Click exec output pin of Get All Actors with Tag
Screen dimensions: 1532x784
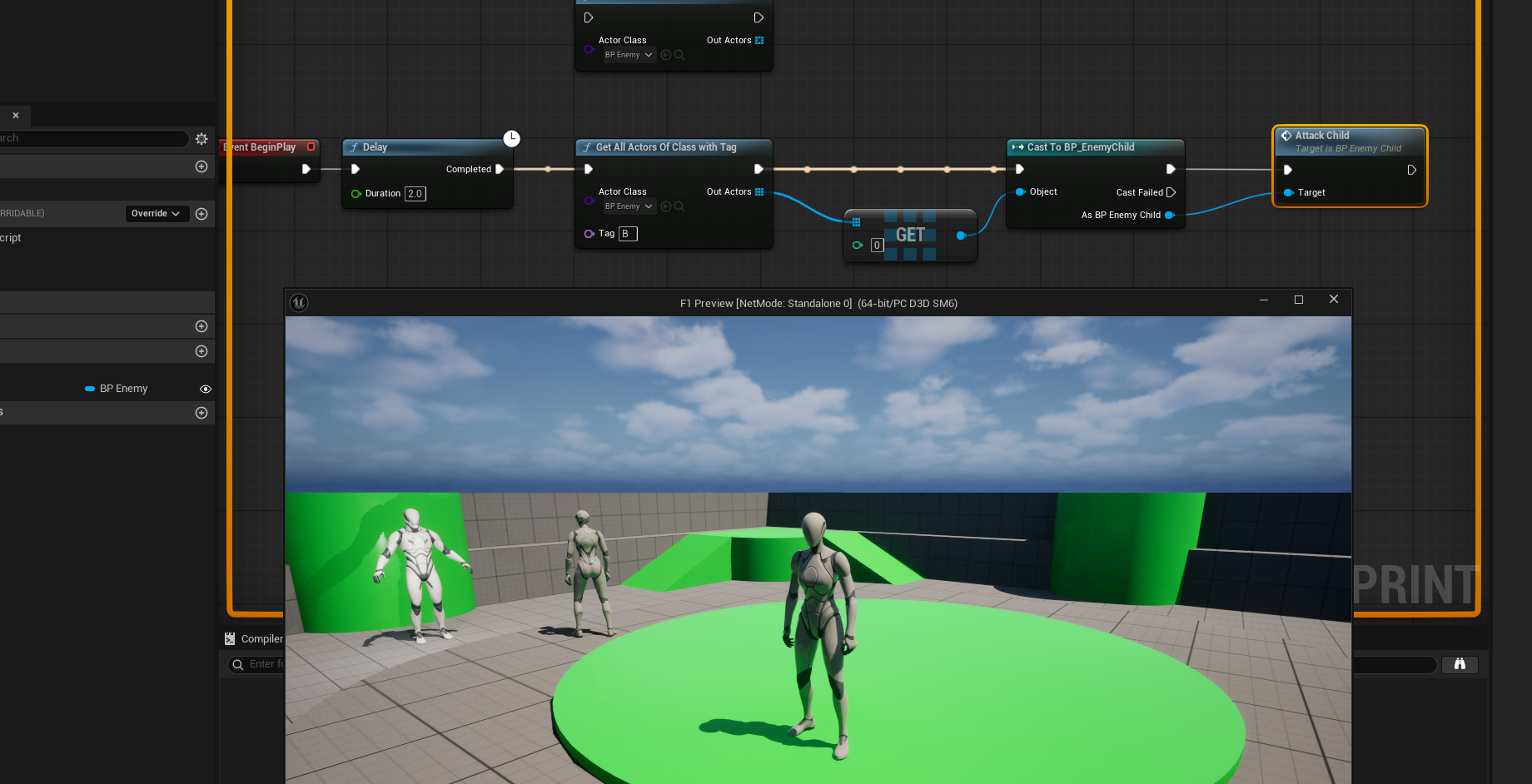point(759,169)
